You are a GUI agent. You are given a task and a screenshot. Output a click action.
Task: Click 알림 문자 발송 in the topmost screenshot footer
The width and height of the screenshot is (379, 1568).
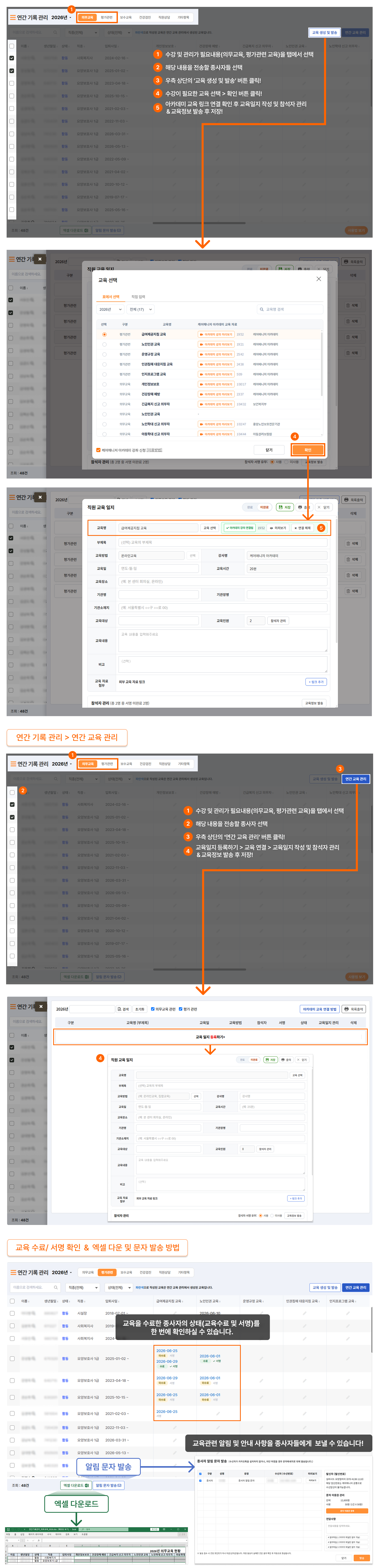tap(108, 231)
